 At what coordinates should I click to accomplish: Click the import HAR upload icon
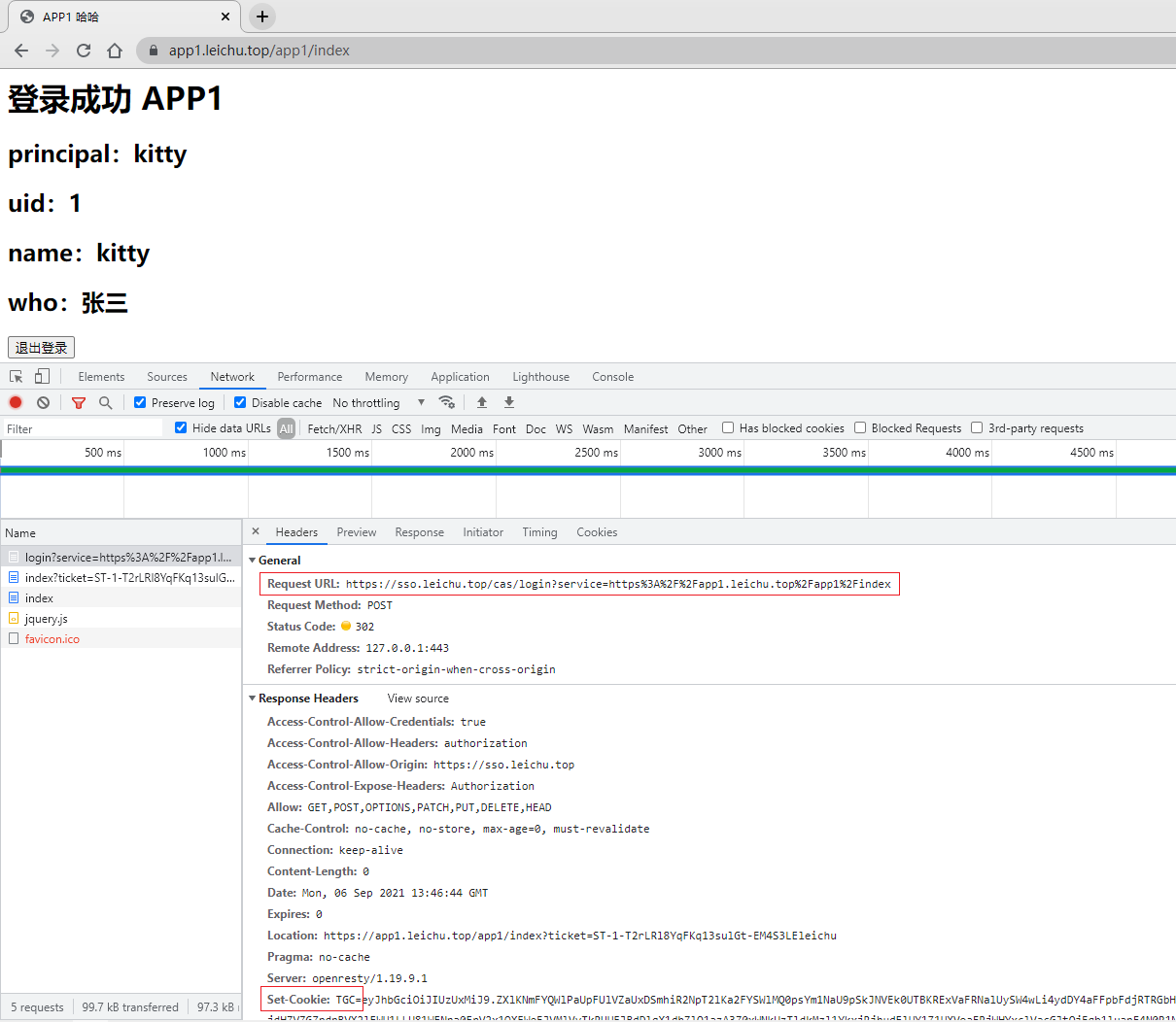tap(481, 402)
